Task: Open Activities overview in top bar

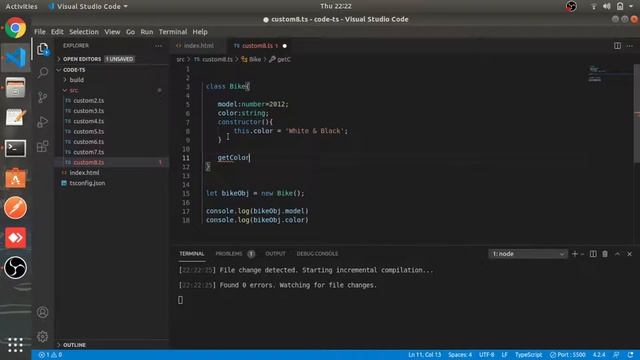Action: pos(21,6)
